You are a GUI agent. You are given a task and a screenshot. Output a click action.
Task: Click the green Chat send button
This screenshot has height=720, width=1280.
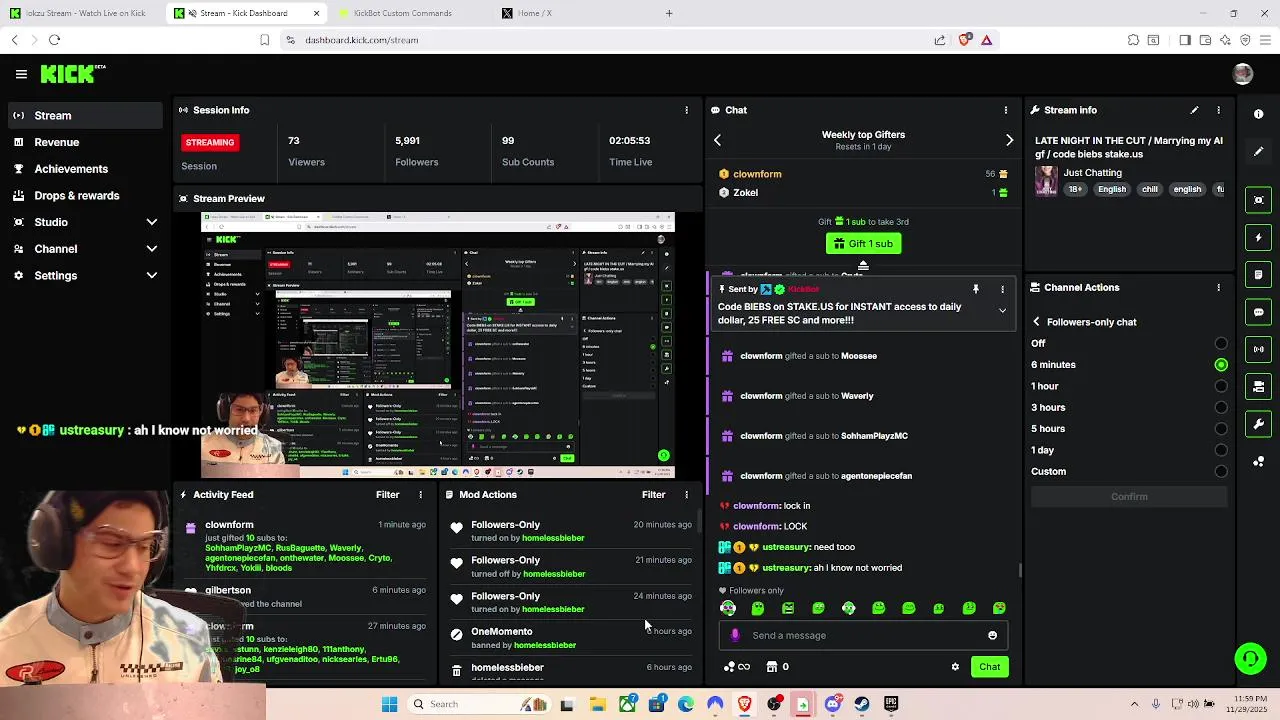[989, 667]
